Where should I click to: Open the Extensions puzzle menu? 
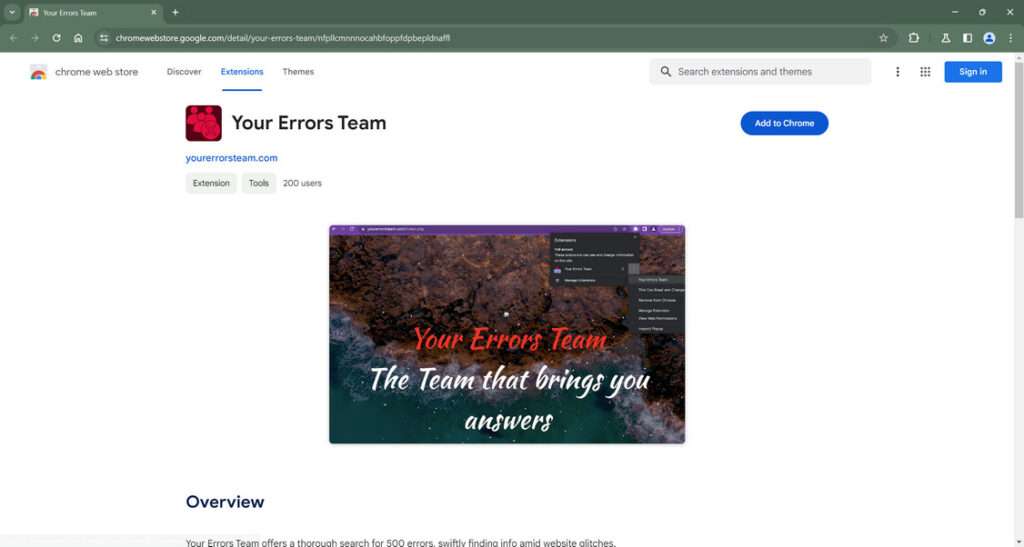pyautogui.click(x=914, y=38)
